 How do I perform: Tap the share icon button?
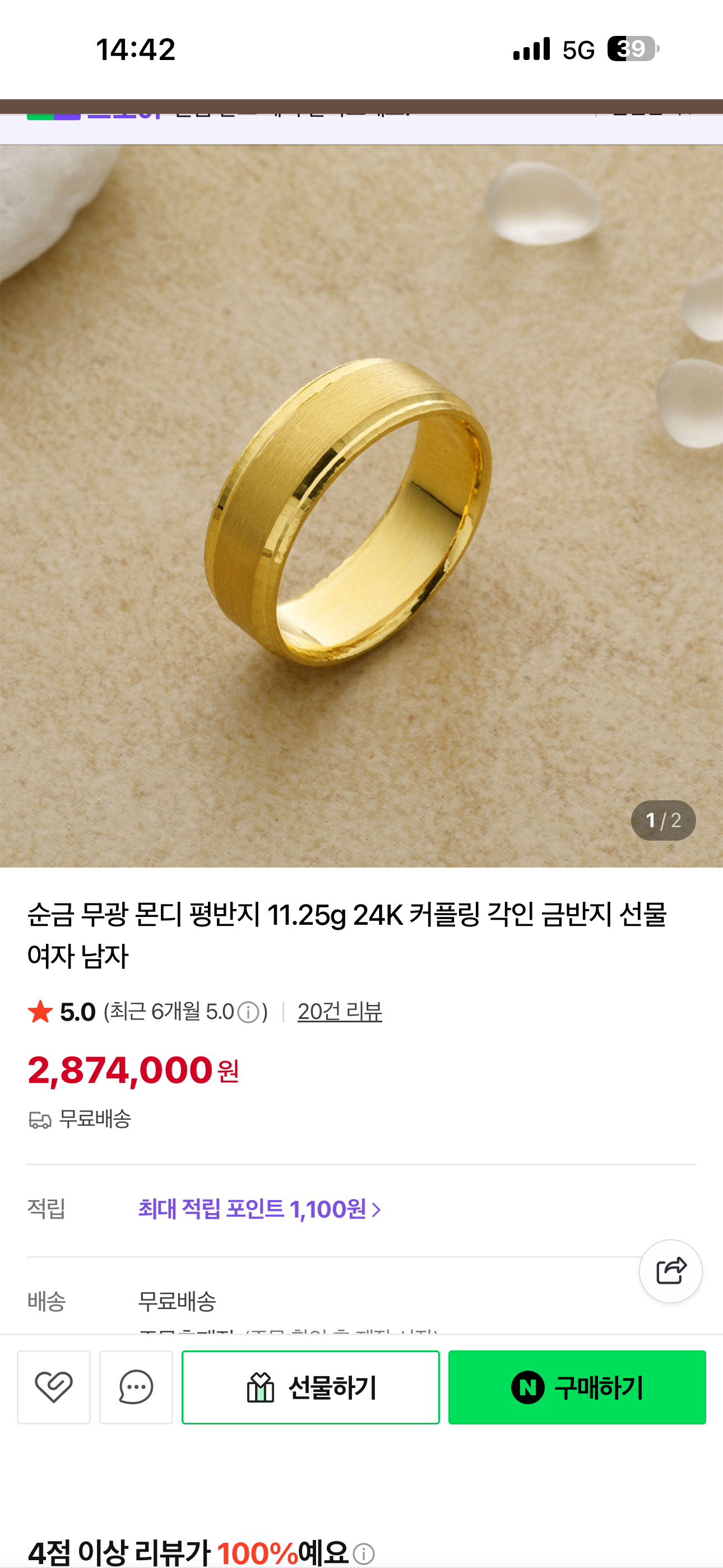tap(670, 1271)
